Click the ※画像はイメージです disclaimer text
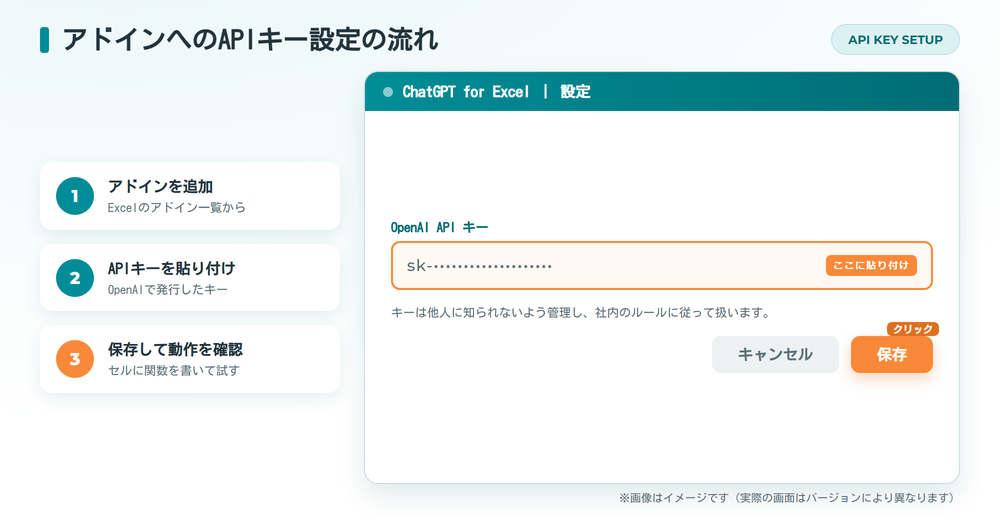 [787, 497]
